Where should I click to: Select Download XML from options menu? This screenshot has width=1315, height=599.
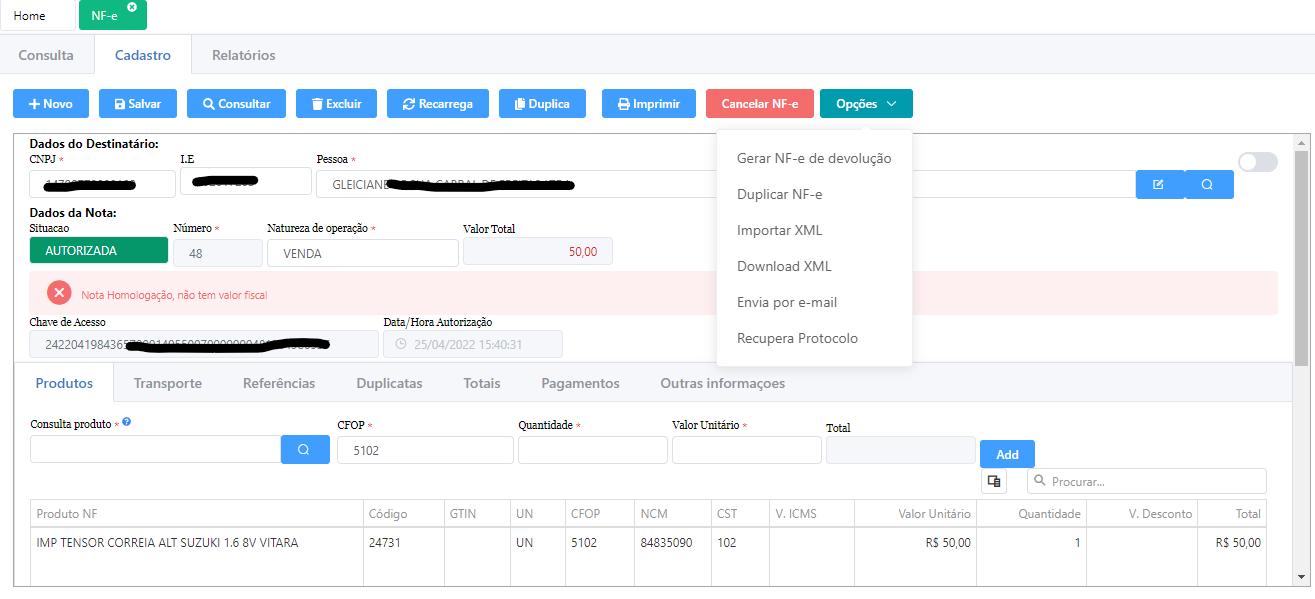click(784, 266)
